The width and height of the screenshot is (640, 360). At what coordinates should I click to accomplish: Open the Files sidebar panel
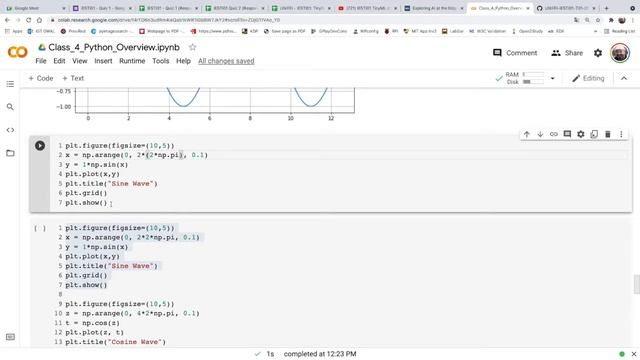click(x=10, y=153)
